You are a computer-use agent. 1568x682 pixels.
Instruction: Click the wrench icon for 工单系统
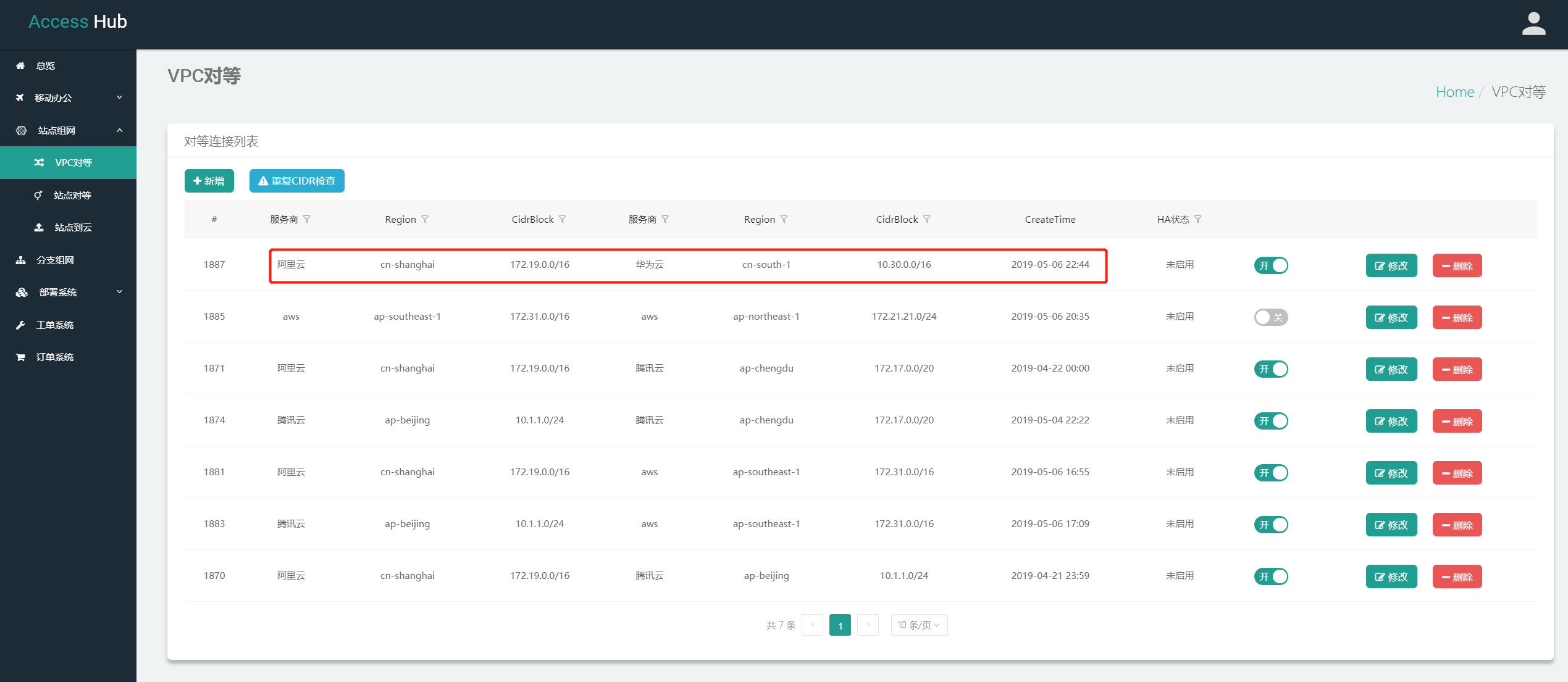(x=20, y=325)
